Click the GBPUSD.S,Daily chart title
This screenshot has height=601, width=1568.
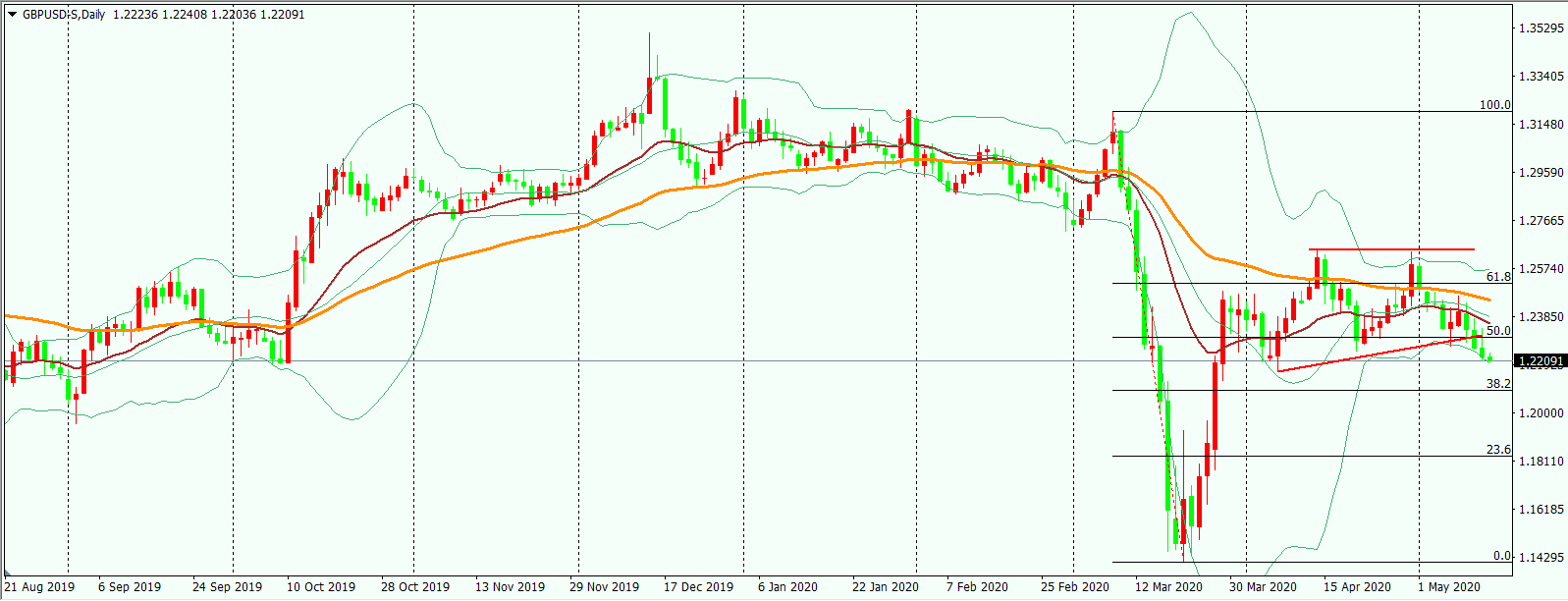[x=64, y=15]
